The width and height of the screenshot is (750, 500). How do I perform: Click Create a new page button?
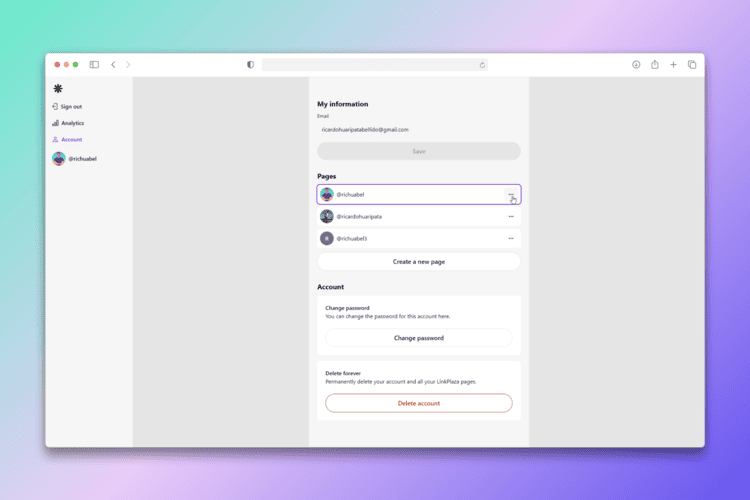click(x=419, y=262)
